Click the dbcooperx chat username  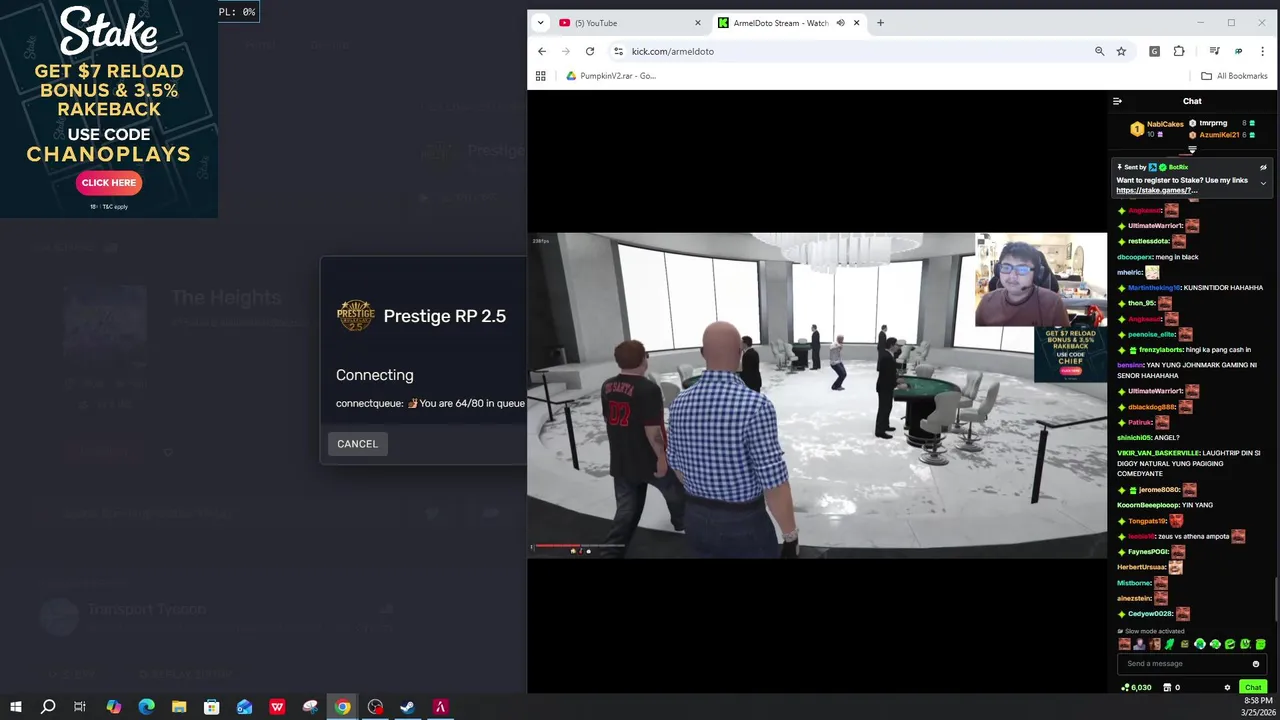pyautogui.click(x=1134, y=257)
